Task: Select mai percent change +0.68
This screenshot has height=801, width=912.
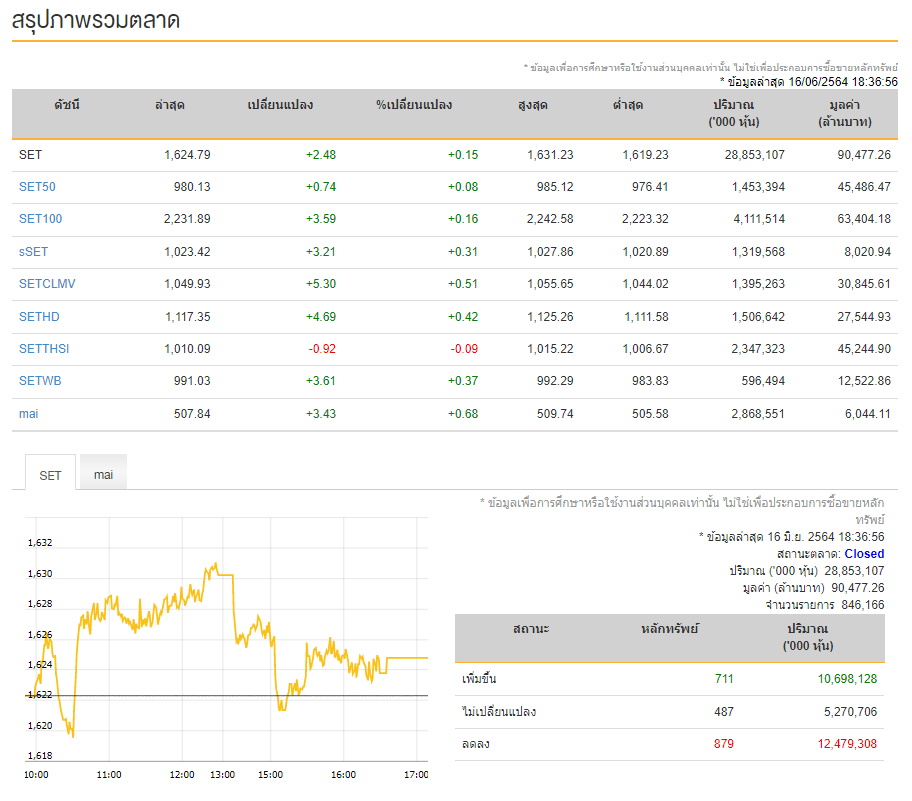Action: (463, 414)
